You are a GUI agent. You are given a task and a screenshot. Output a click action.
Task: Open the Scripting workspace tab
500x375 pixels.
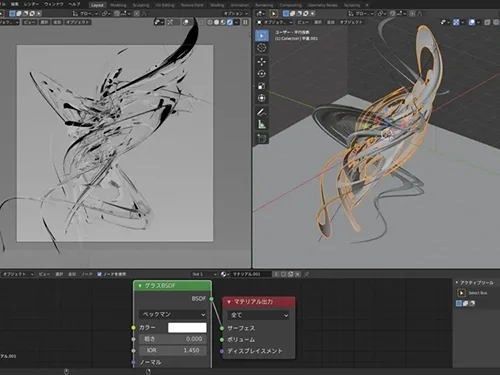click(352, 5)
